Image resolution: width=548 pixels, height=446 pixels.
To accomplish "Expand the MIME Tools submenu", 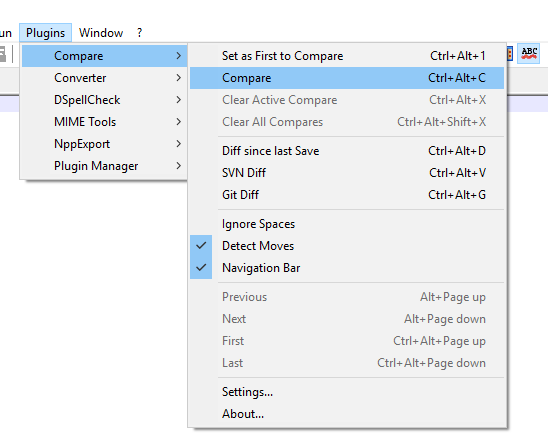I will point(104,122).
